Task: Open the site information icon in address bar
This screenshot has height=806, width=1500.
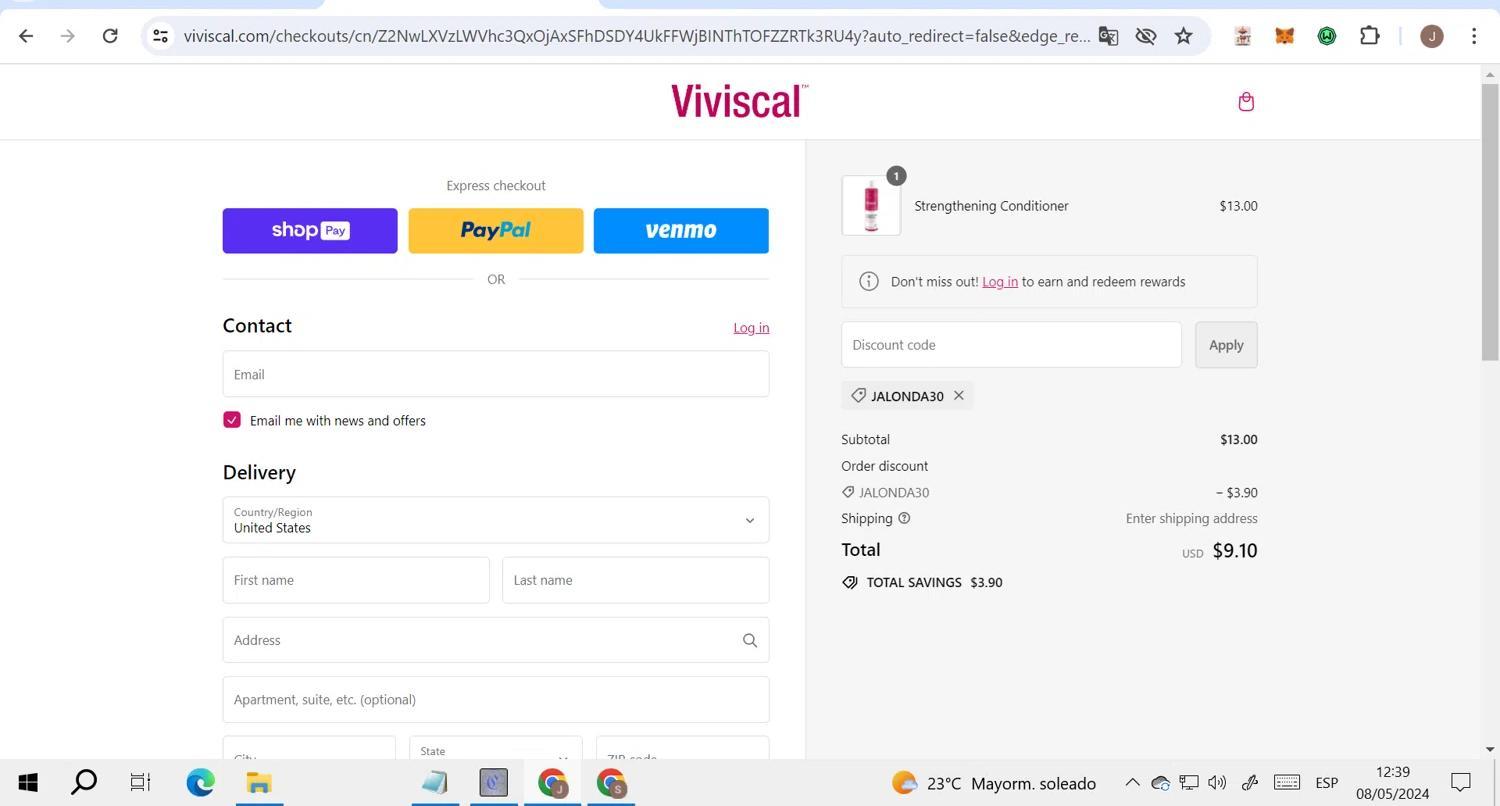Action: click(160, 36)
